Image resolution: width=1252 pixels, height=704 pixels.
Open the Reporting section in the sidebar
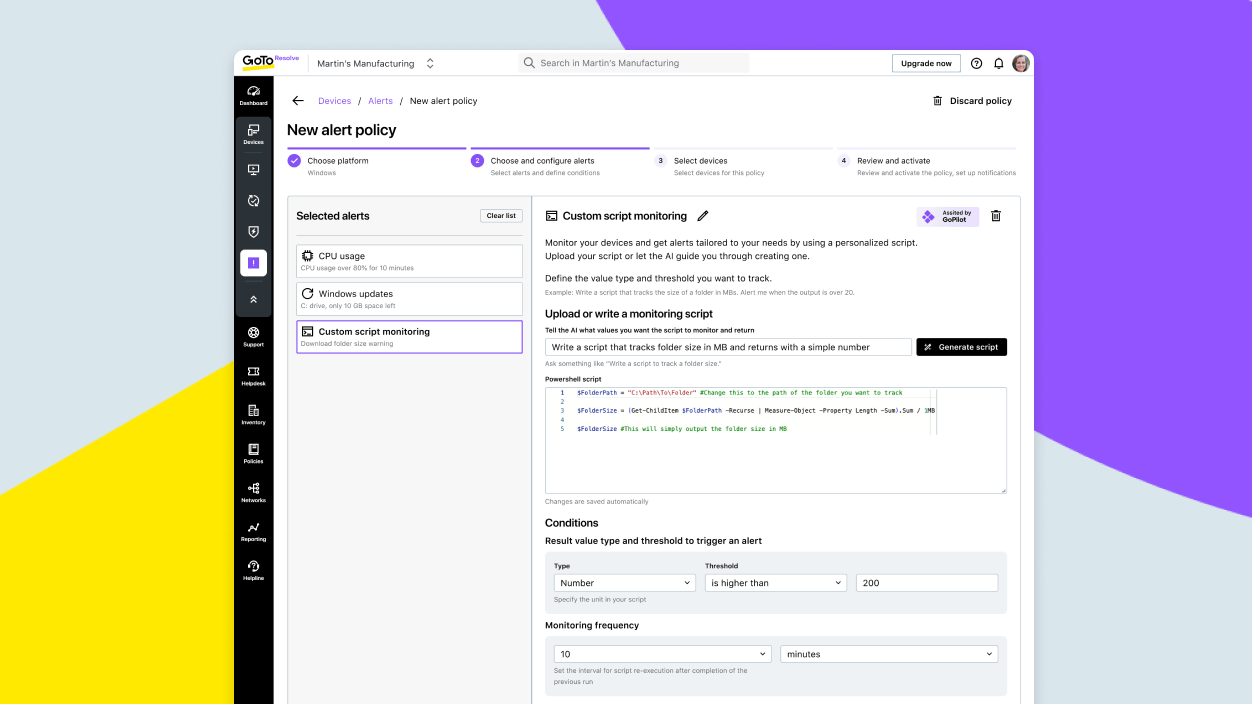(253, 531)
